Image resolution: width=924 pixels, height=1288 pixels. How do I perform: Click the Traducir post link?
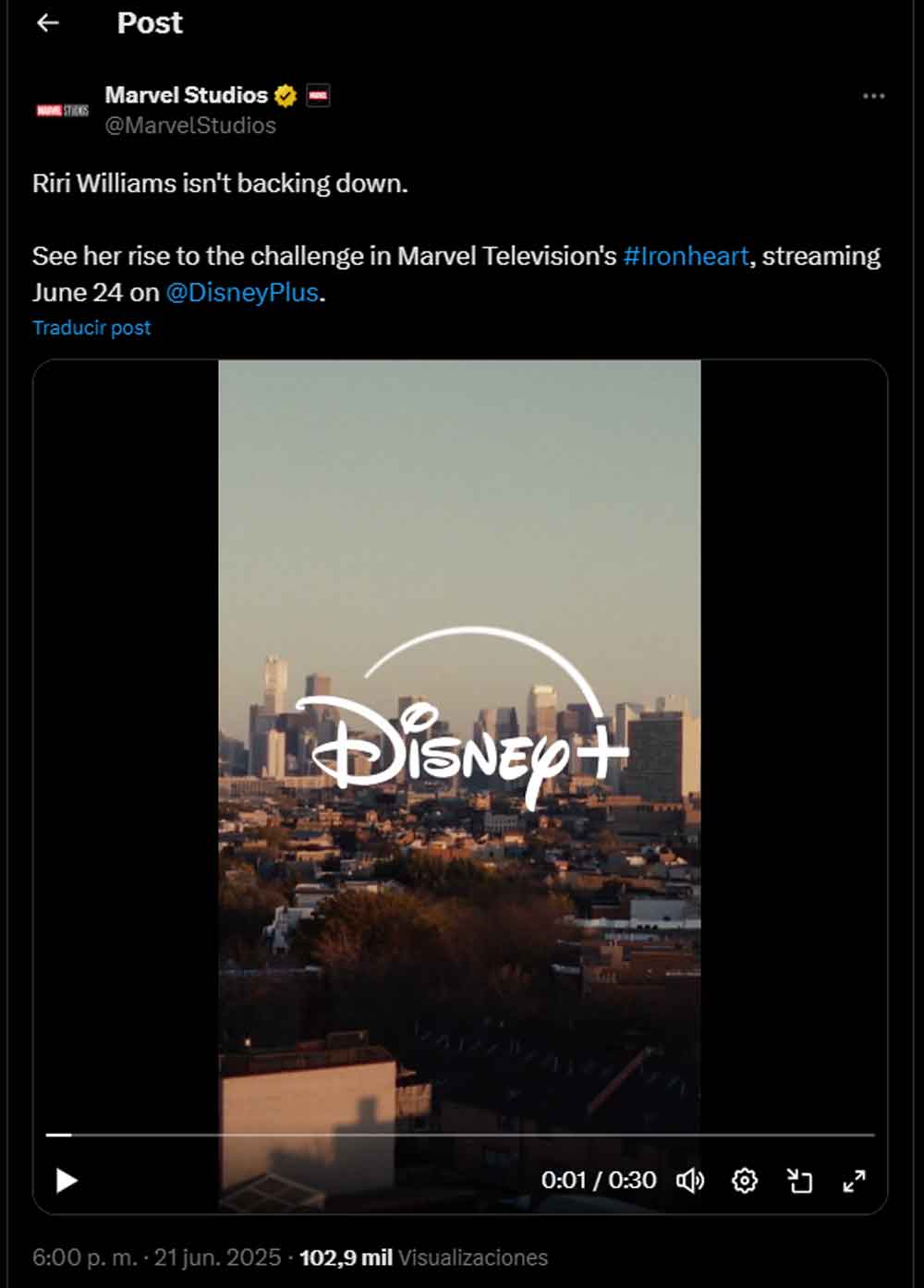click(91, 328)
